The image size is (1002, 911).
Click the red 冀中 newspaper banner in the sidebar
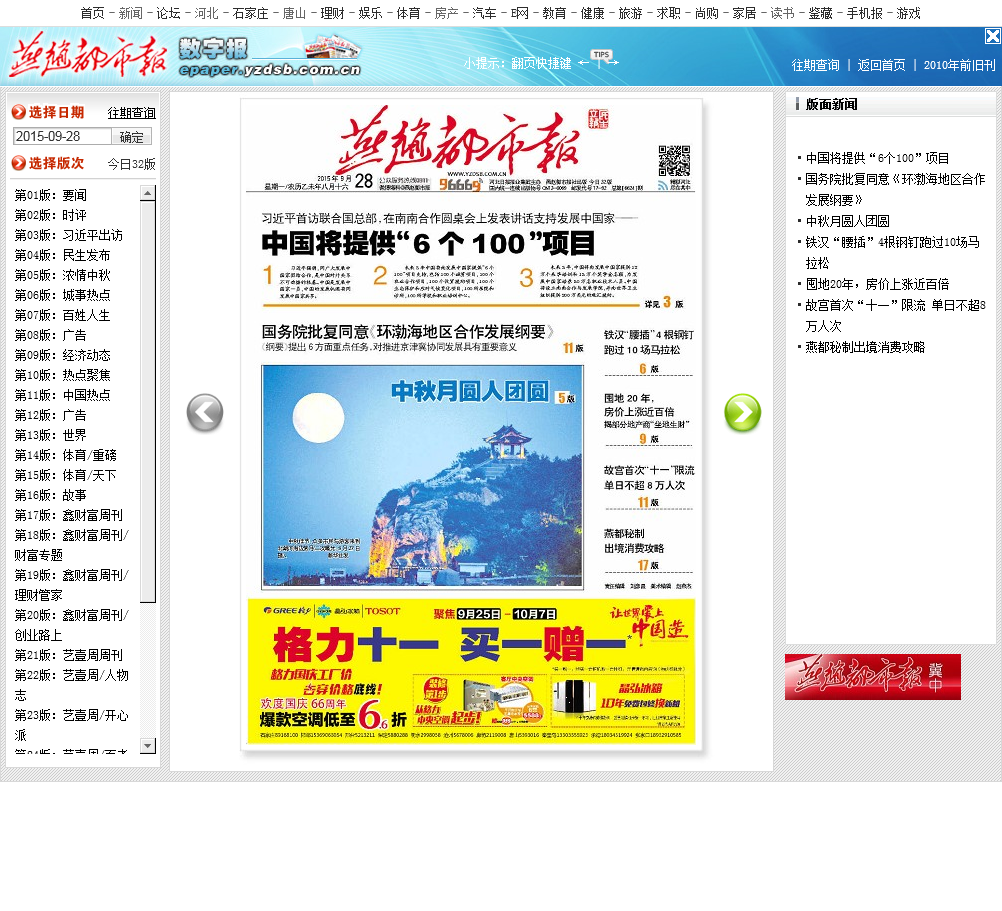pyautogui.click(x=872, y=677)
